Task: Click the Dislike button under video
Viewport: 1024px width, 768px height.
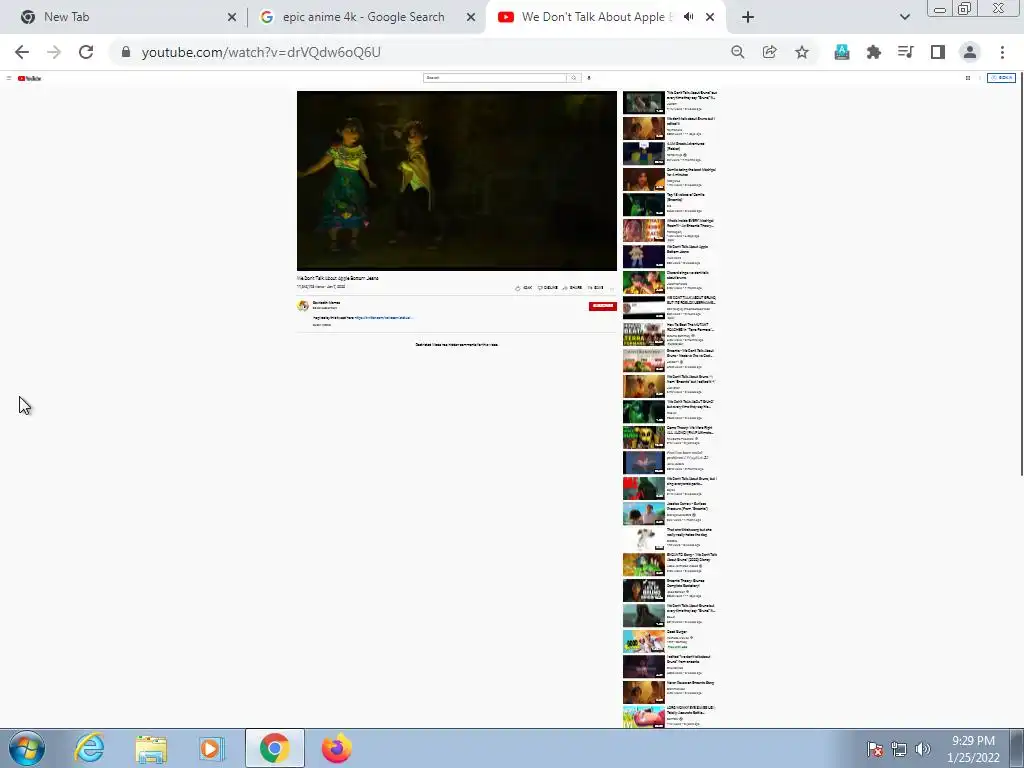Action: [x=547, y=287]
